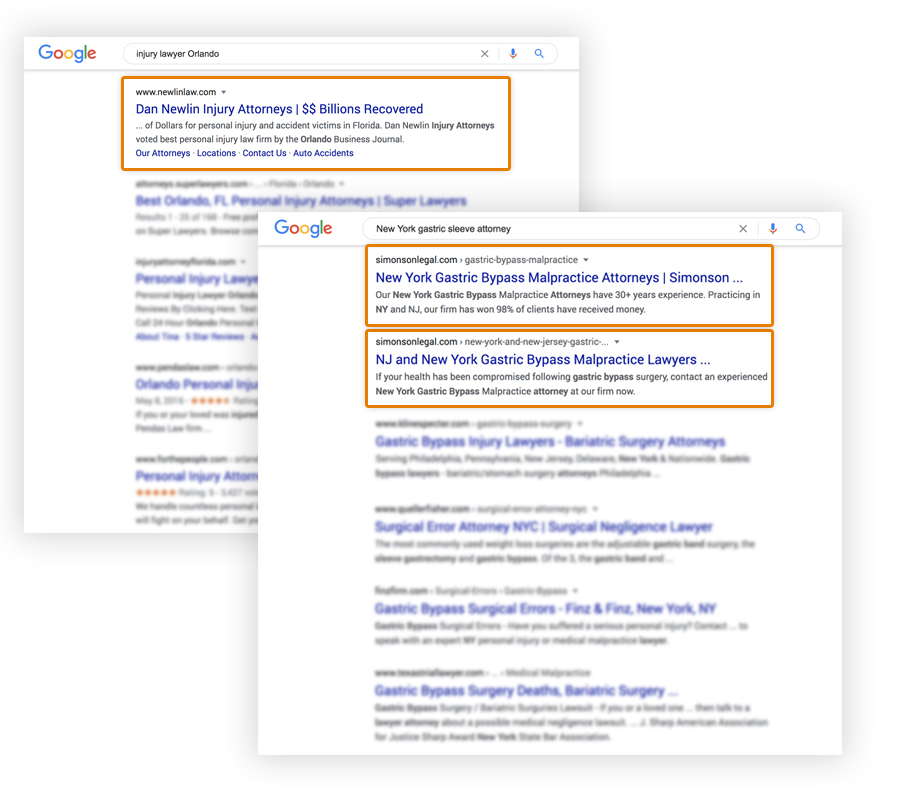Click the snippet mentioning '30+ years experience'
The height and width of the screenshot is (810, 900).
pos(568,302)
